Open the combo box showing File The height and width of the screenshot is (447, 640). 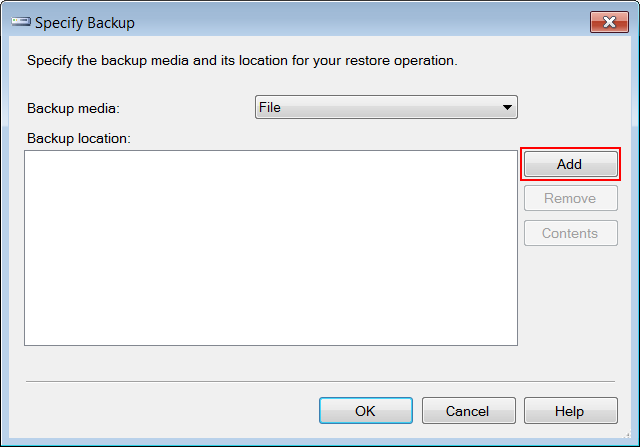(386, 107)
